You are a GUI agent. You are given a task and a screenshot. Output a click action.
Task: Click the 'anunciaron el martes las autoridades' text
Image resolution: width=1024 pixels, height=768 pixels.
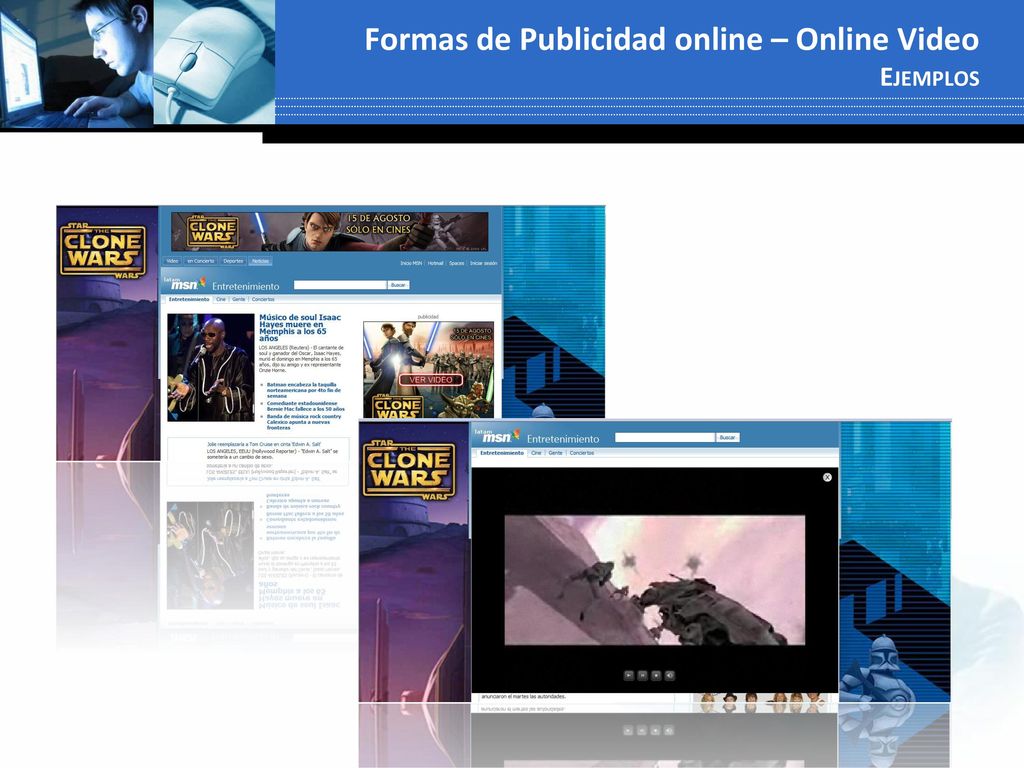pyautogui.click(x=524, y=697)
